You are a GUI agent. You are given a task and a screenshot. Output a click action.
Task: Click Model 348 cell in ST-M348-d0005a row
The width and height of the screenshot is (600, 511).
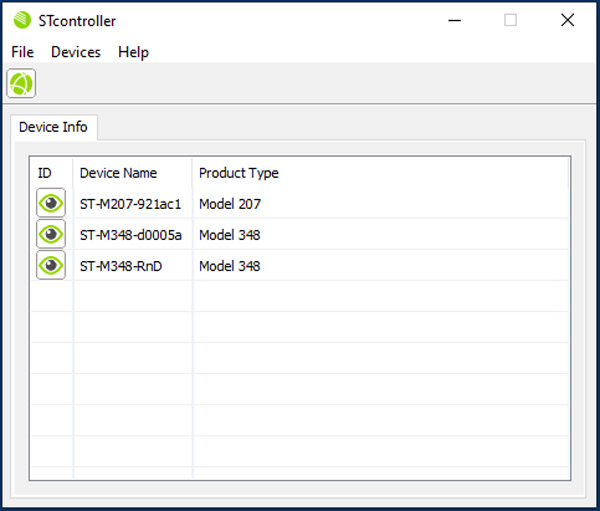tap(229, 235)
